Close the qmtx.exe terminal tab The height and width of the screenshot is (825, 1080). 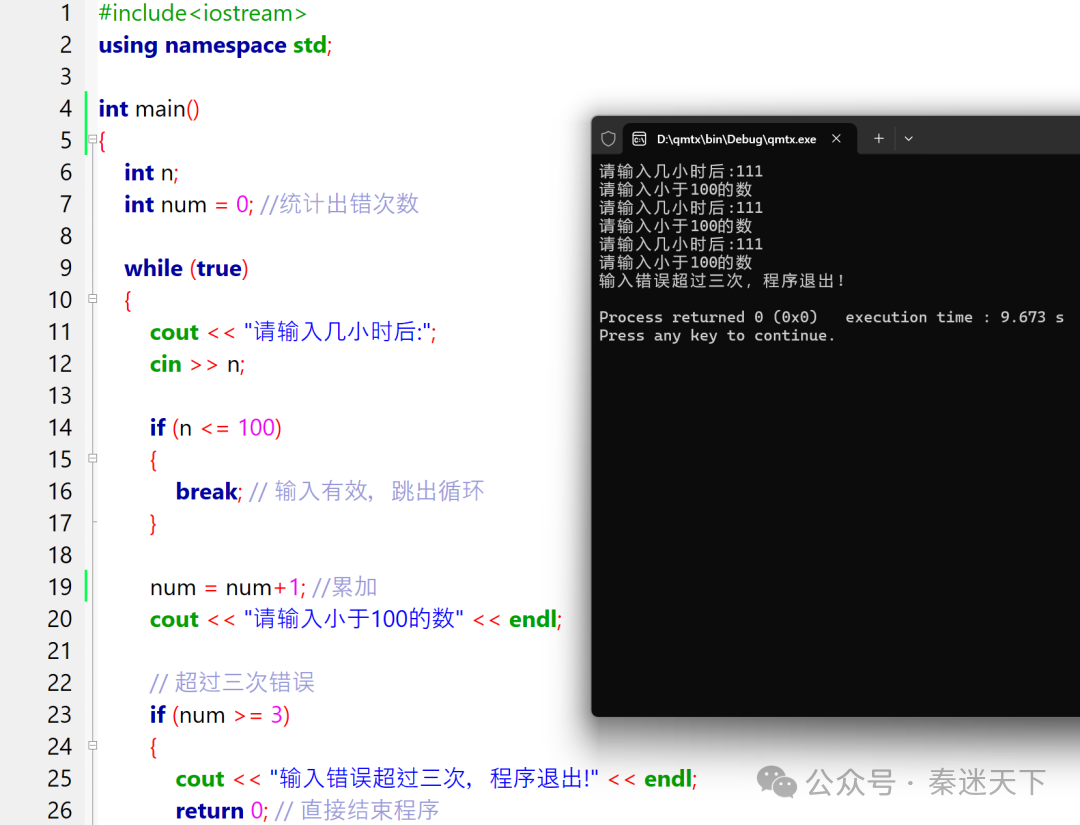836,138
